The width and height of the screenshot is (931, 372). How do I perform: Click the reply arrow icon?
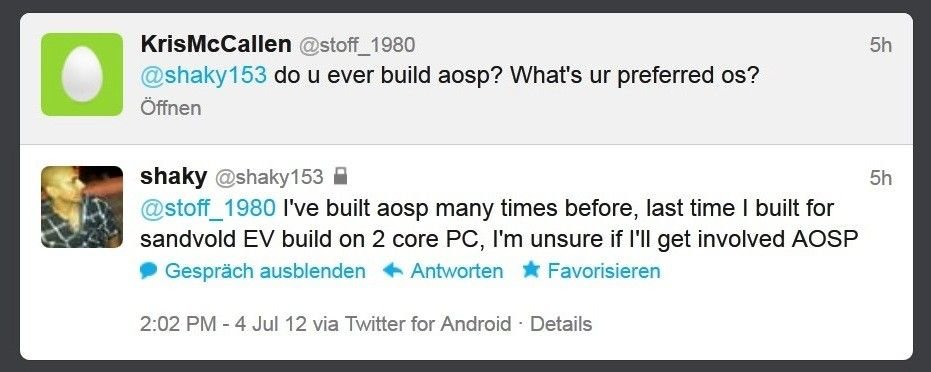coord(393,271)
